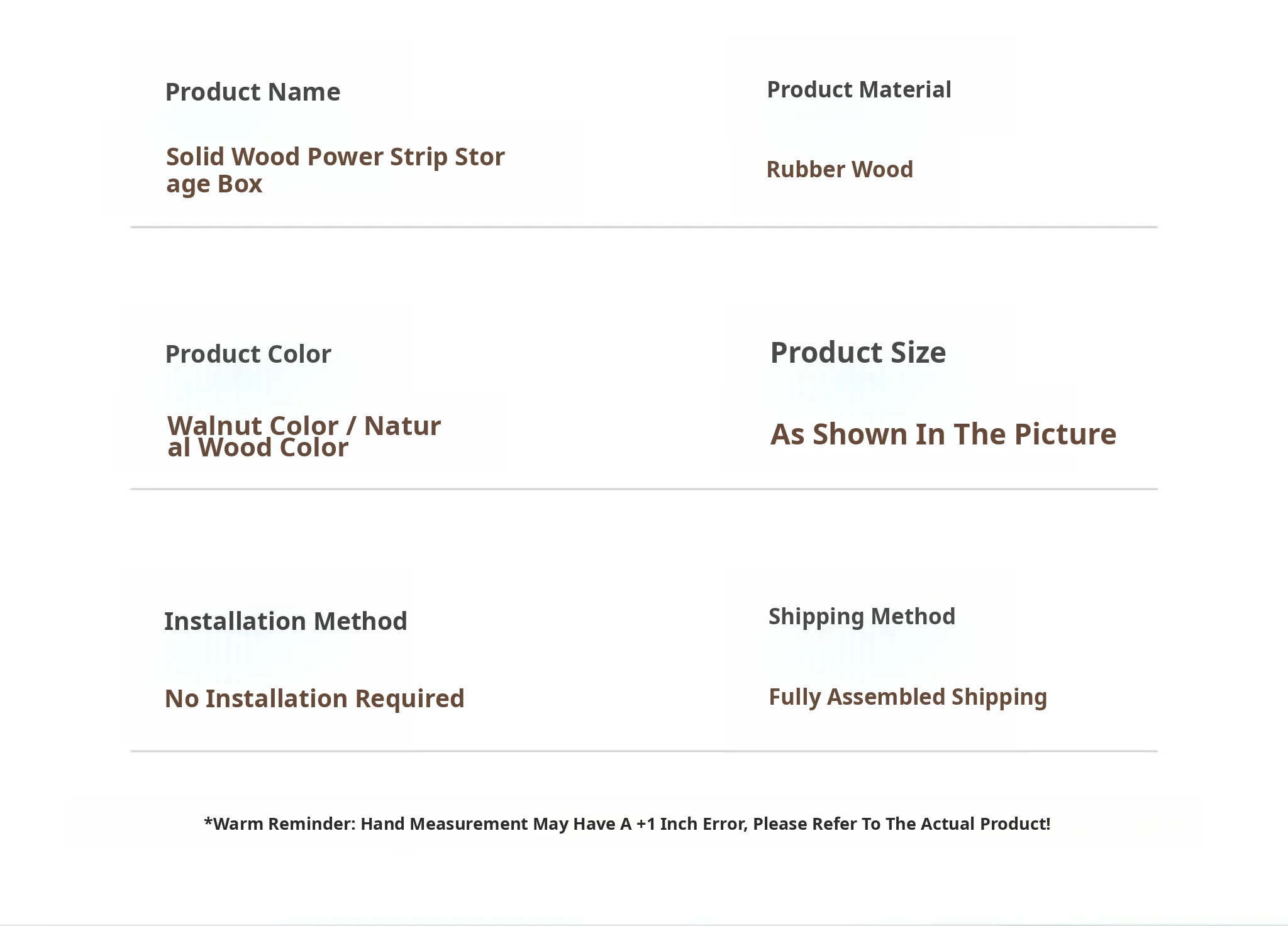The image size is (1288, 926).
Task: Click the wrapped 'age Box' text
Action: coord(214,184)
